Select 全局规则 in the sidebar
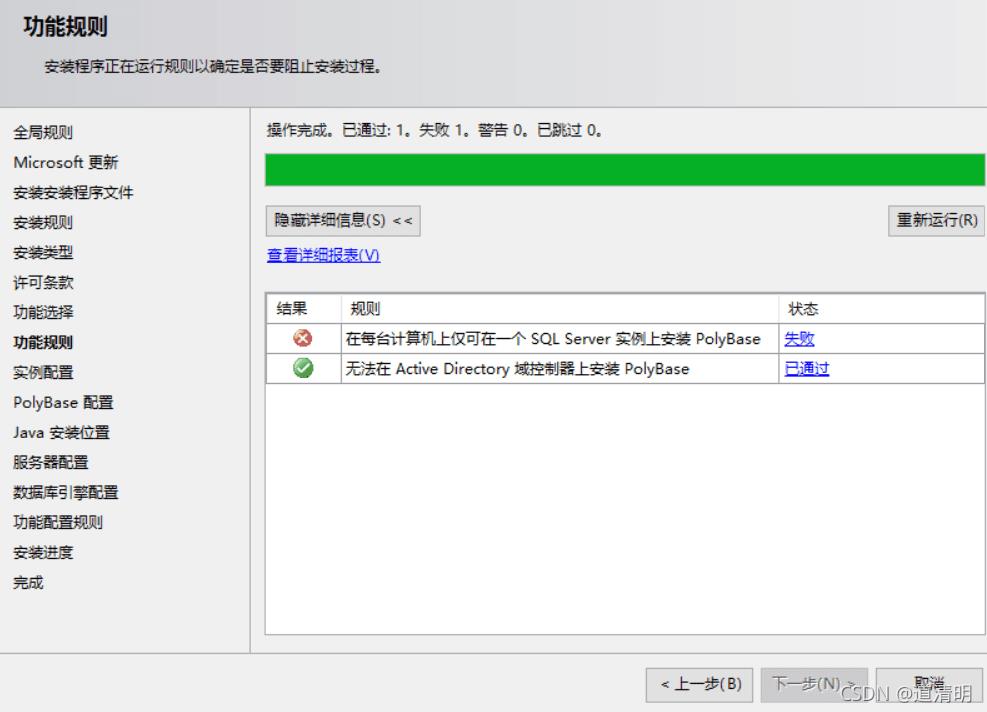The height and width of the screenshot is (712, 987). click(43, 133)
